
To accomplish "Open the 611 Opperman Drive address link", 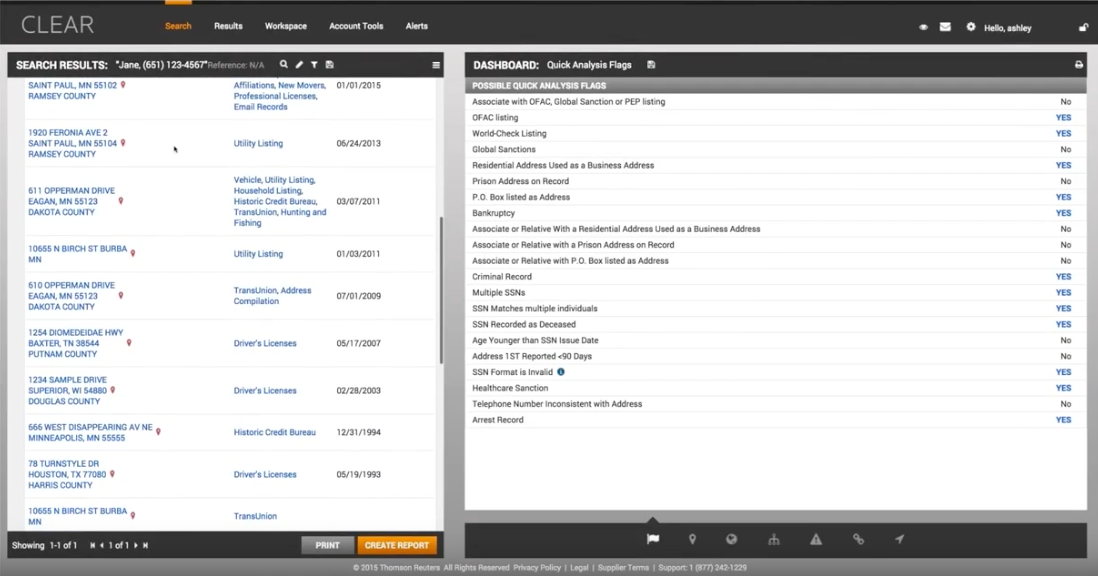I will click(x=71, y=190).
